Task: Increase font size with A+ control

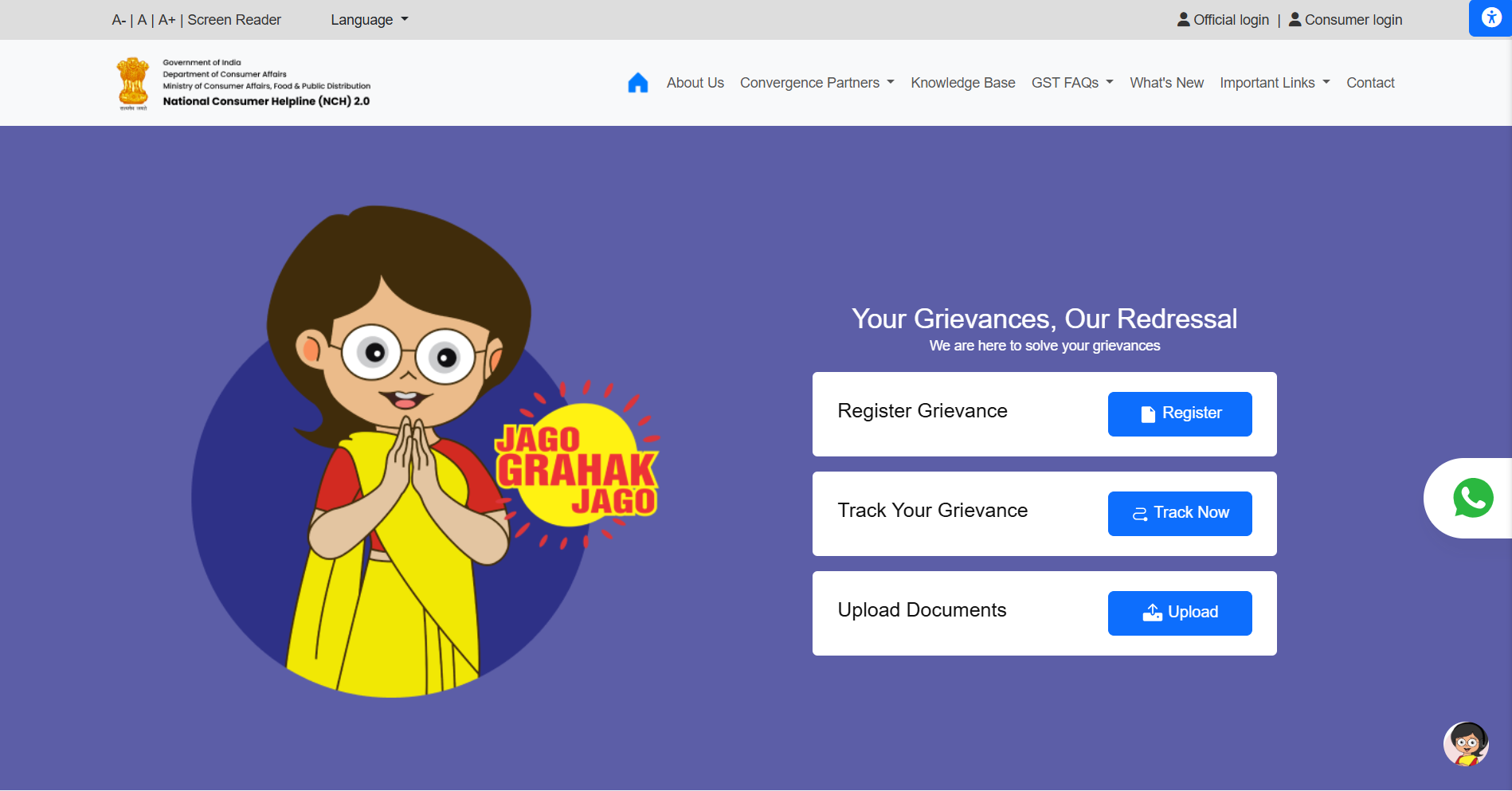Action: point(166,20)
